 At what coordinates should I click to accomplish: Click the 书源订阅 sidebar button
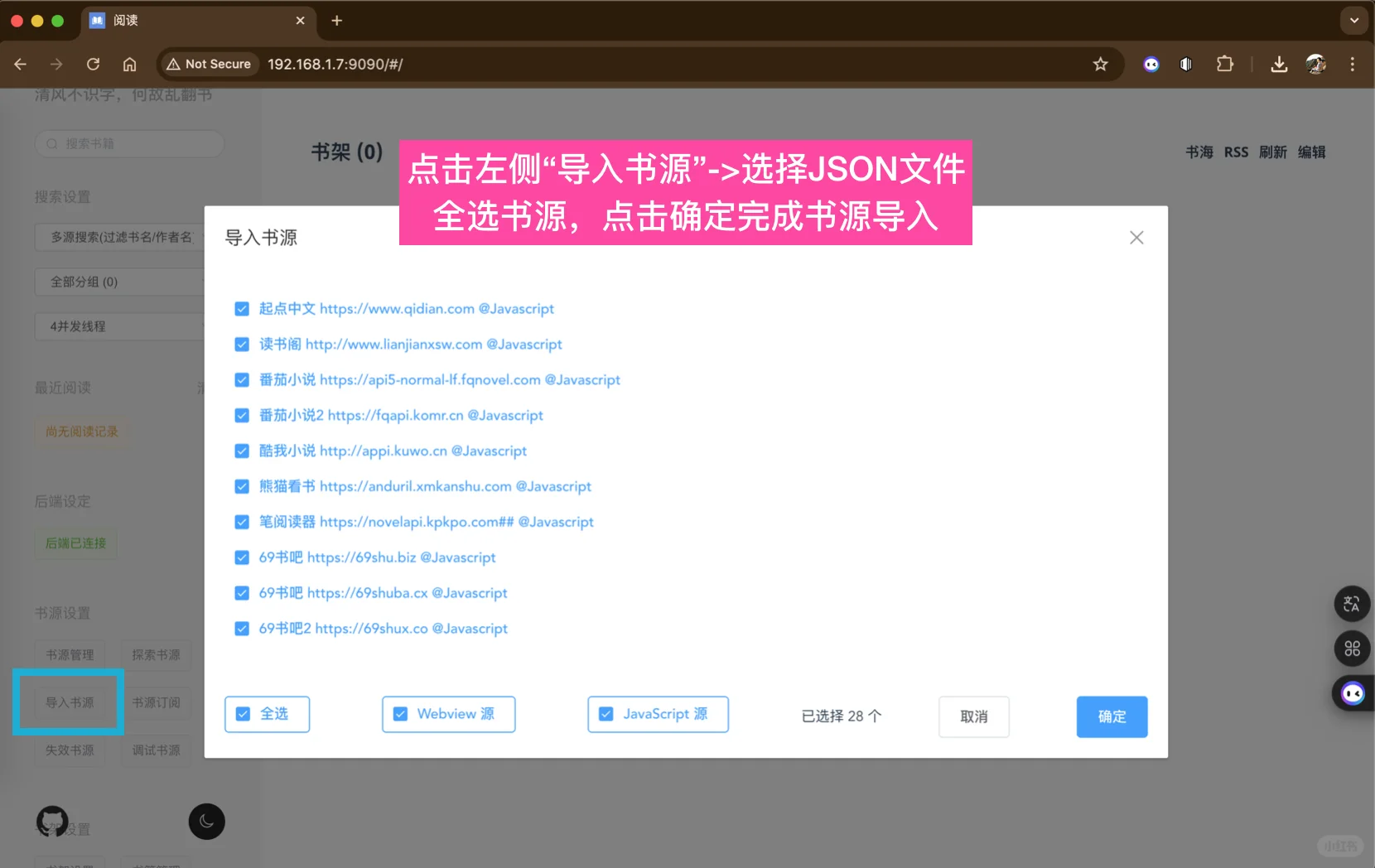(156, 702)
